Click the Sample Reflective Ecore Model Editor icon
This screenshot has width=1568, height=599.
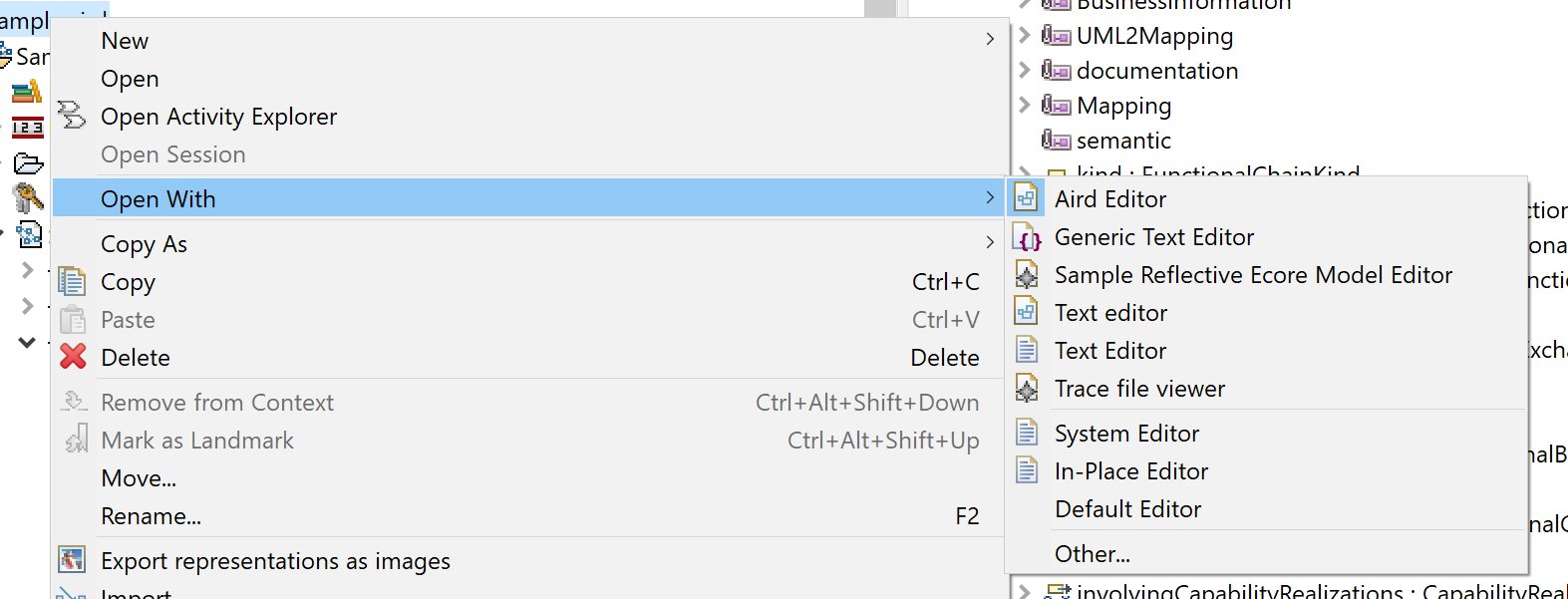coord(1026,275)
